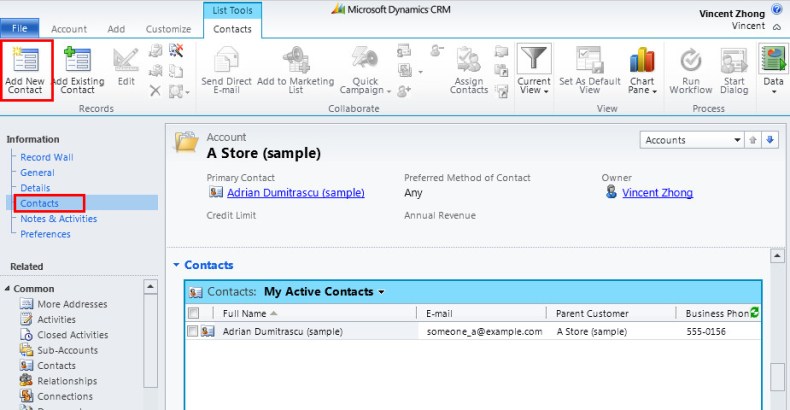Click the up arrow of the form's right scrollbar
The image size is (790, 410).
777,256
